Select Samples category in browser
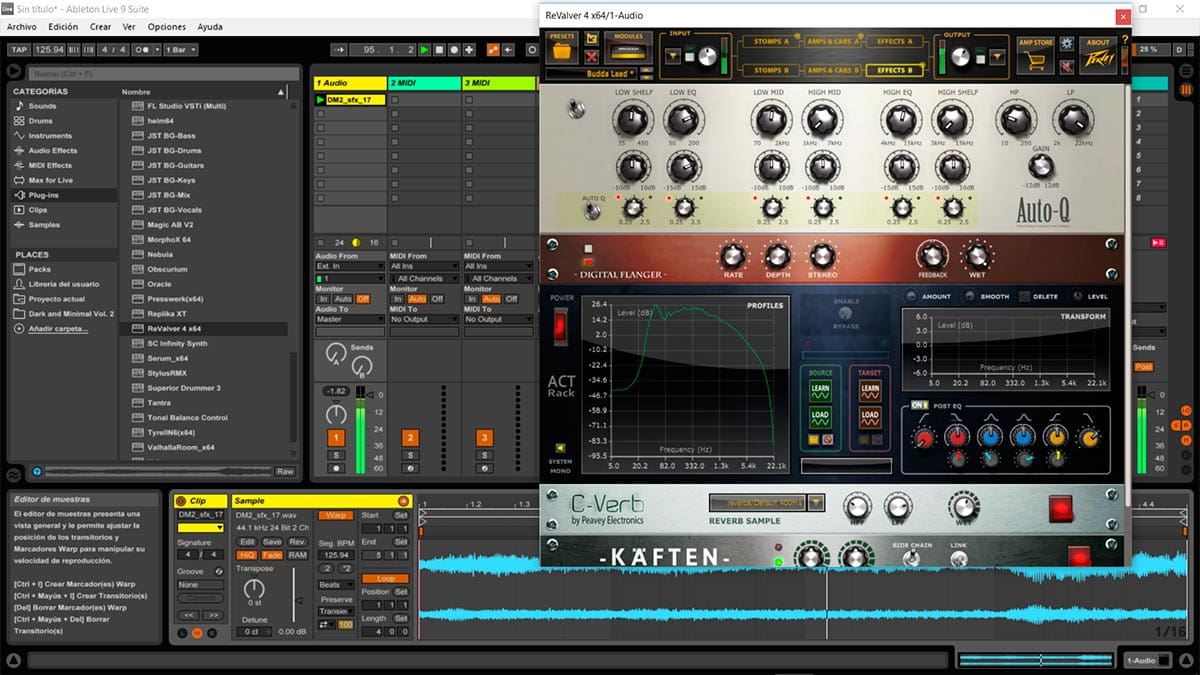Image resolution: width=1200 pixels, height=675 pixels. click(x=44, y=225)
